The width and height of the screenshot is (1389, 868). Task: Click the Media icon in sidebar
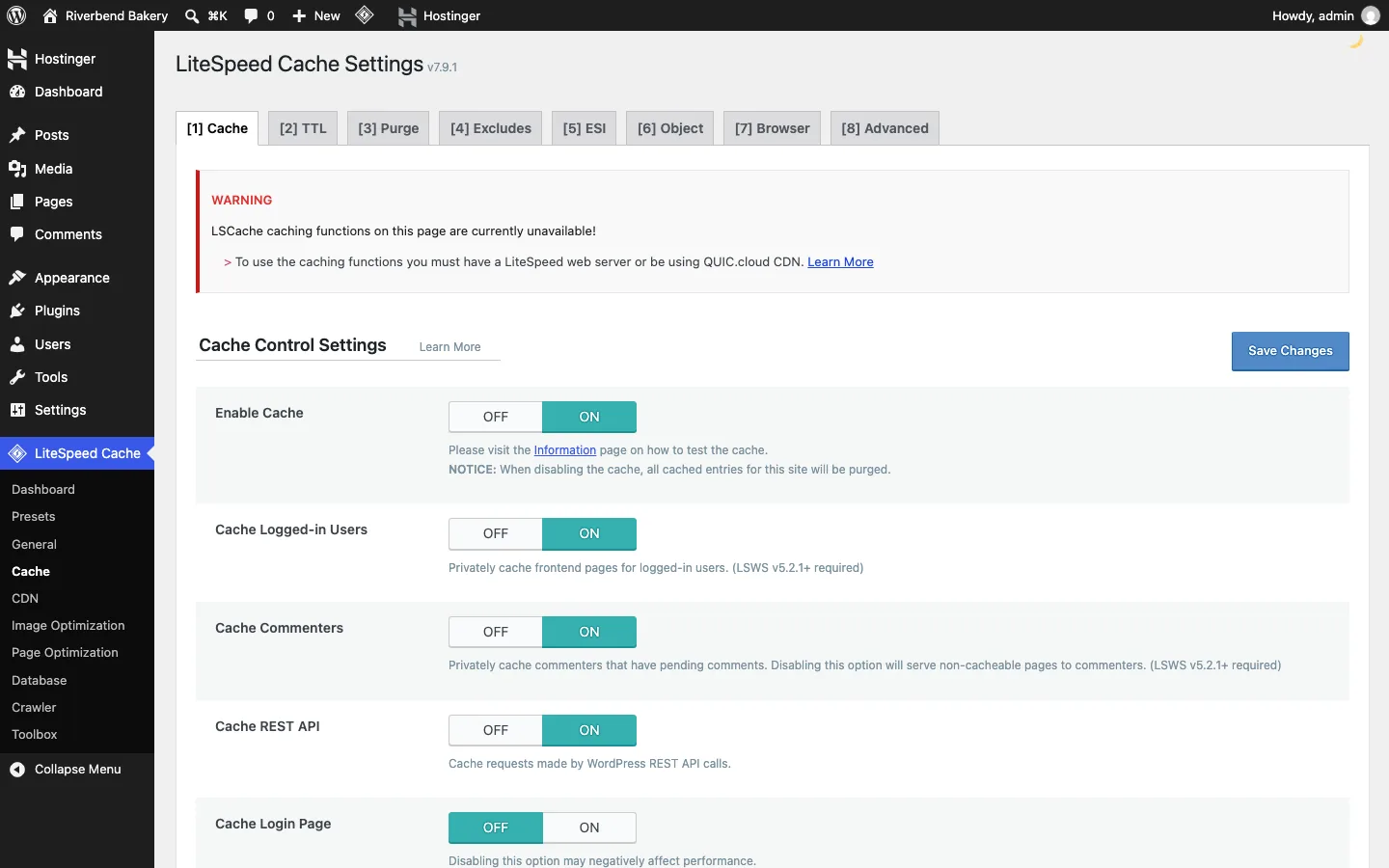[x=17, y=169]
